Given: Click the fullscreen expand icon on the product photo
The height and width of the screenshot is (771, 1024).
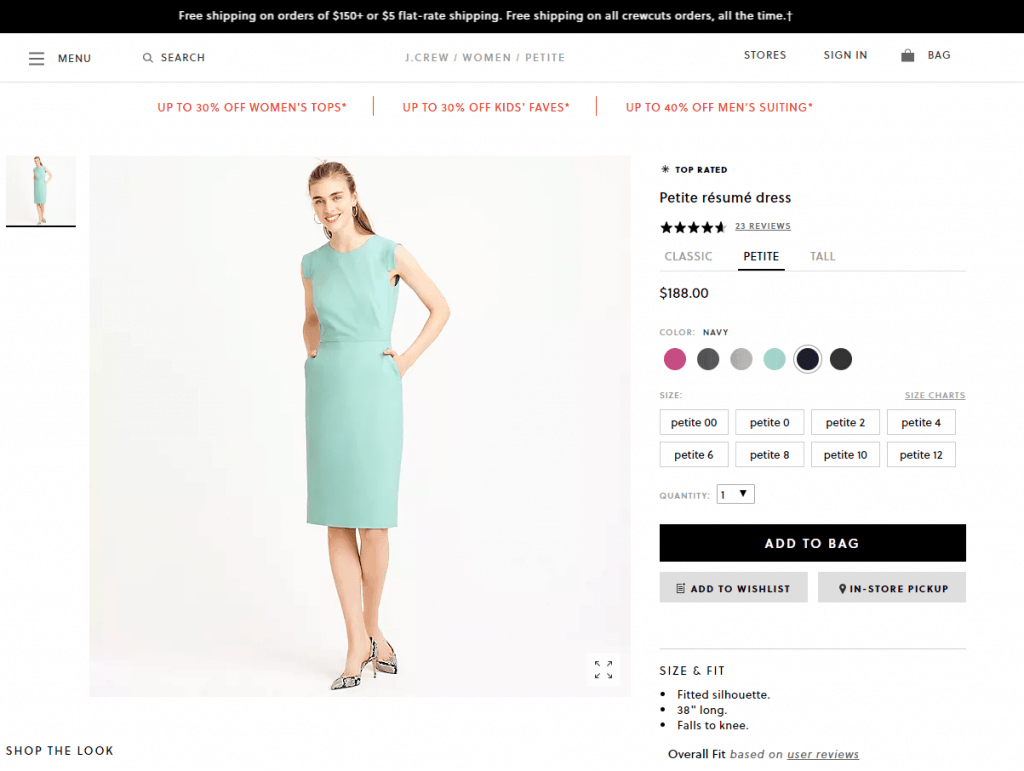Looking at the screenshot, I should click(603, 669).
